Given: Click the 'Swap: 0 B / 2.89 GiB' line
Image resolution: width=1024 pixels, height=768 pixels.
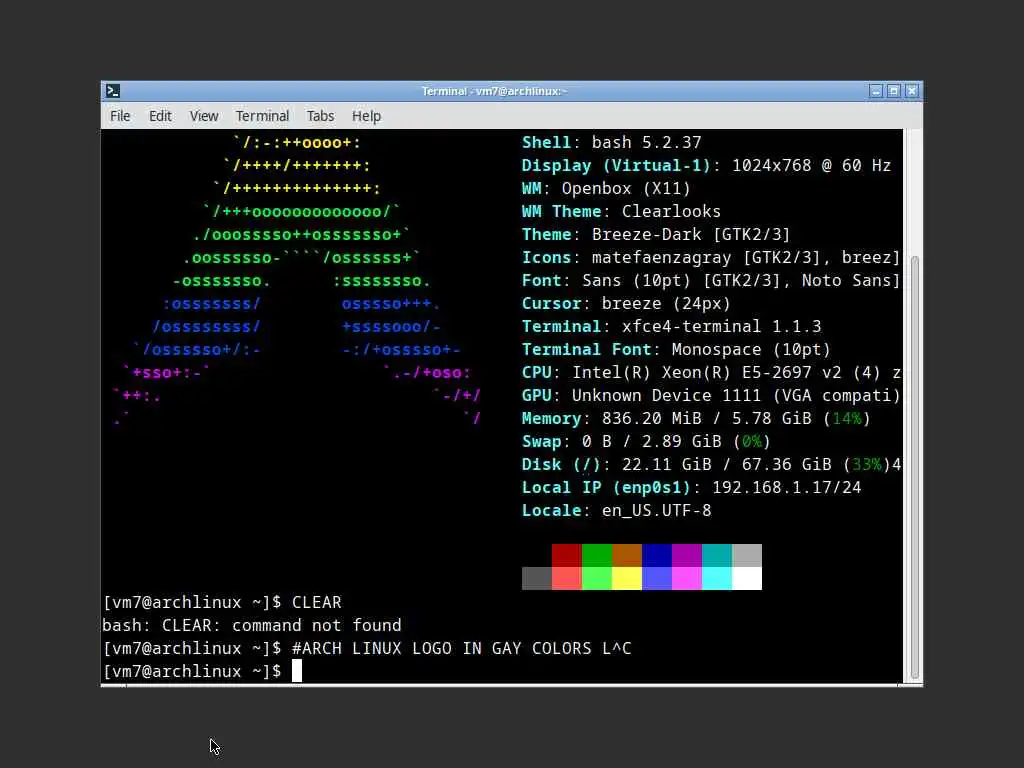Looking at the screenshot, I should 646,441.
